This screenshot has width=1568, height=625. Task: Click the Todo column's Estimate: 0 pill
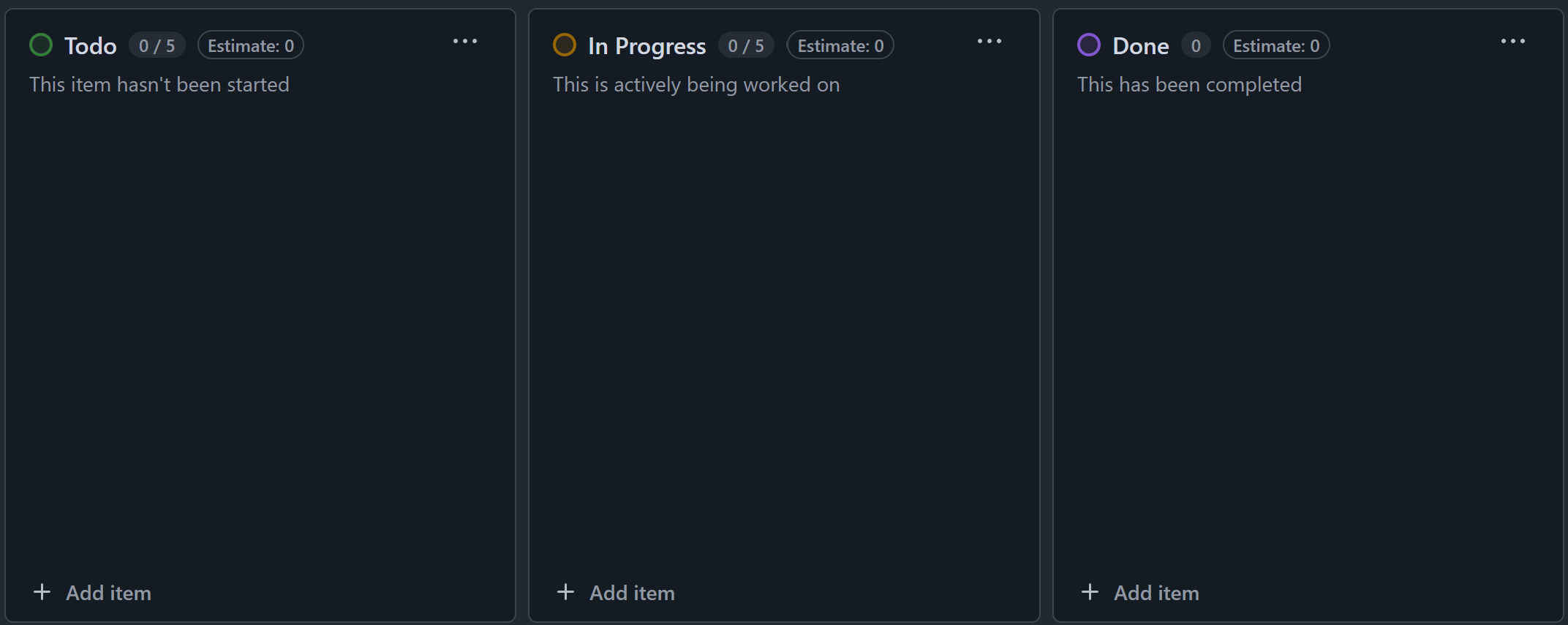[251, 46]
